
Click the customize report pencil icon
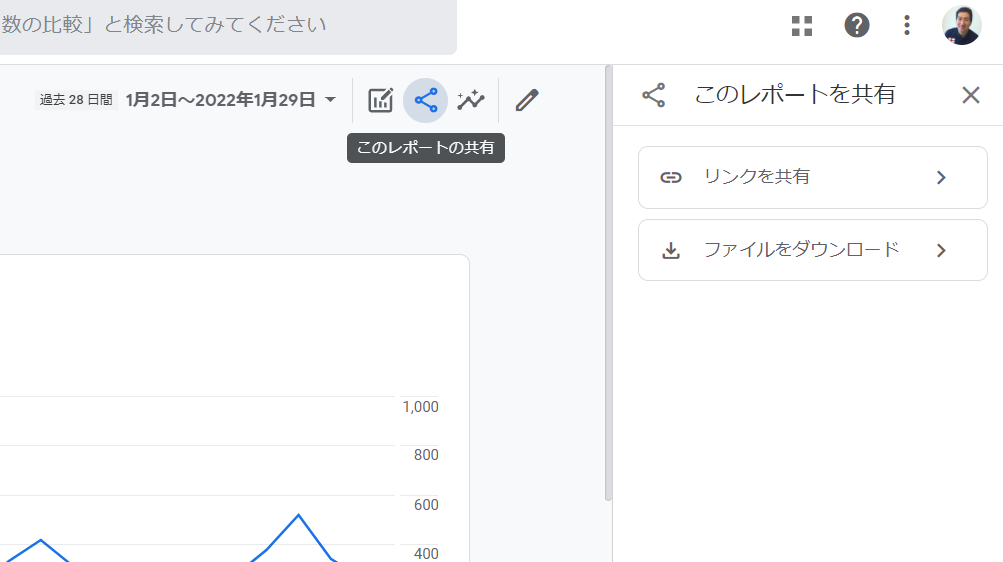[x=527, y=100]
